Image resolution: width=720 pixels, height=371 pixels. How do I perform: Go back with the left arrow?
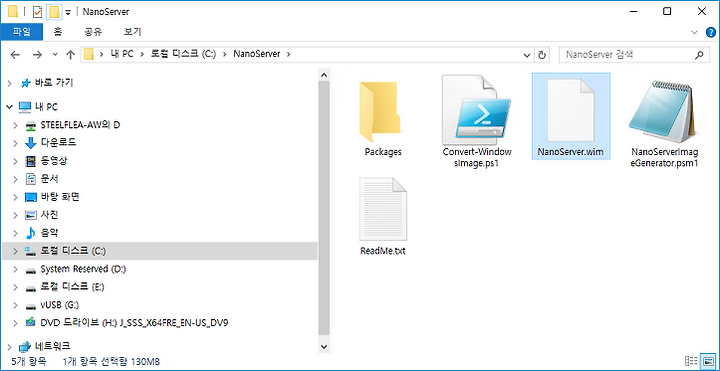(15, 55)
